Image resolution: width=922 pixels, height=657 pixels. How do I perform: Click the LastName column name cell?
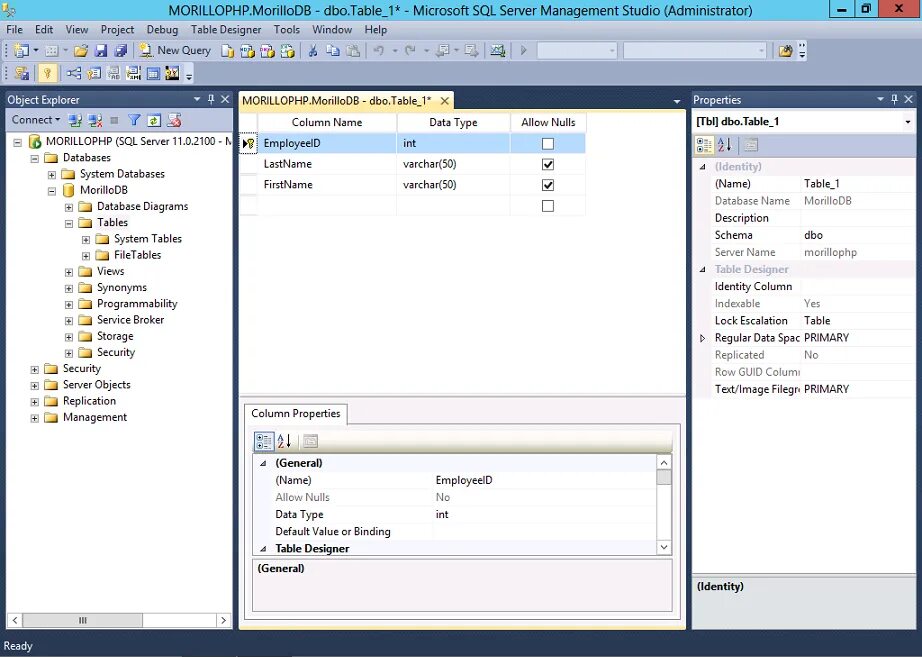coord(327,164)
